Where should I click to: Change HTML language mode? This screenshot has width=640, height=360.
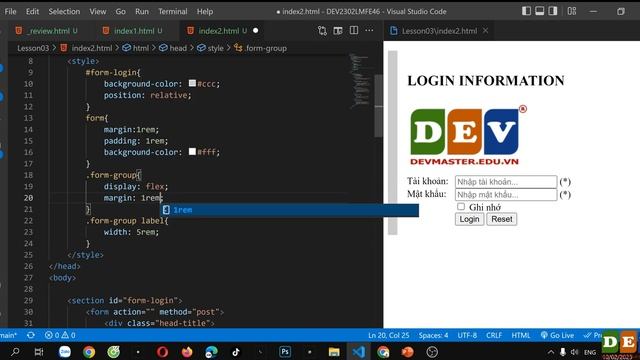[520, 335]
